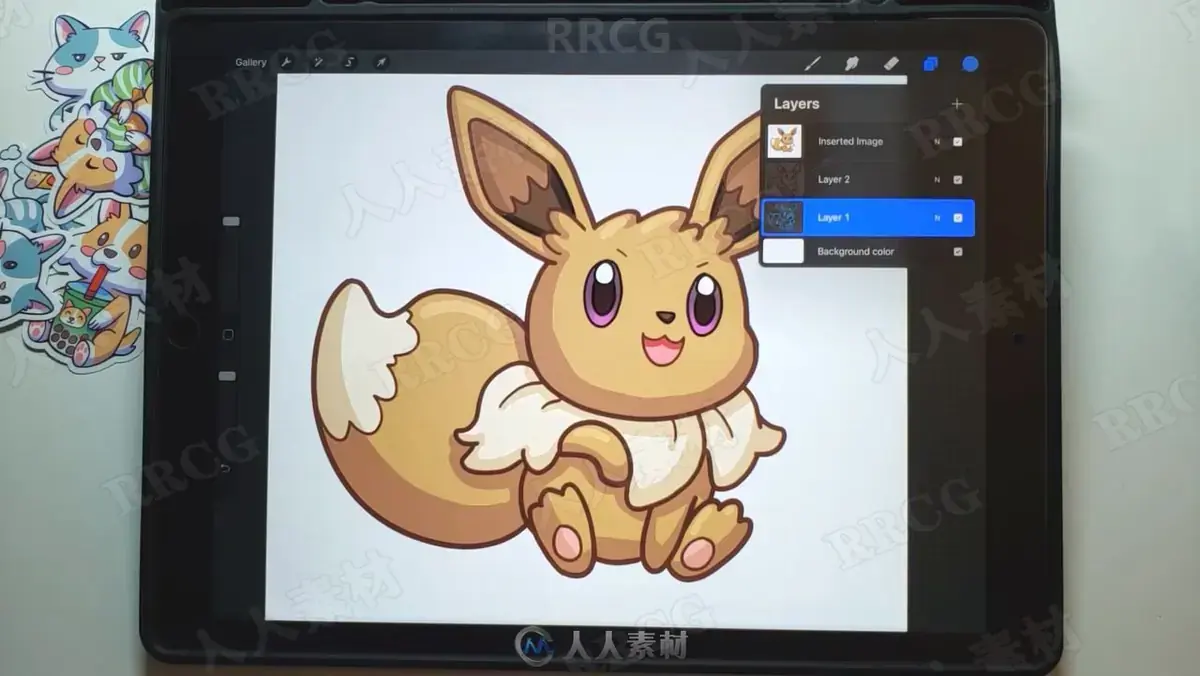Hide the Inserted Image layer

958,142
